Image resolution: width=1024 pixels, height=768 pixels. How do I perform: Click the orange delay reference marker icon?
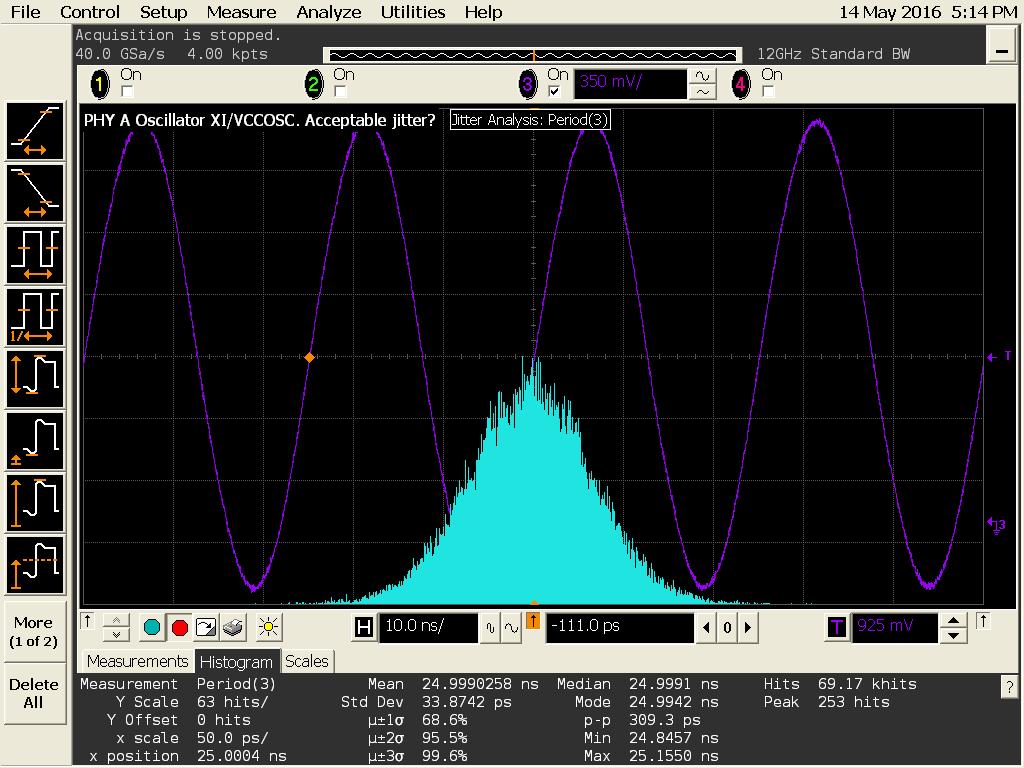point(533,621)
